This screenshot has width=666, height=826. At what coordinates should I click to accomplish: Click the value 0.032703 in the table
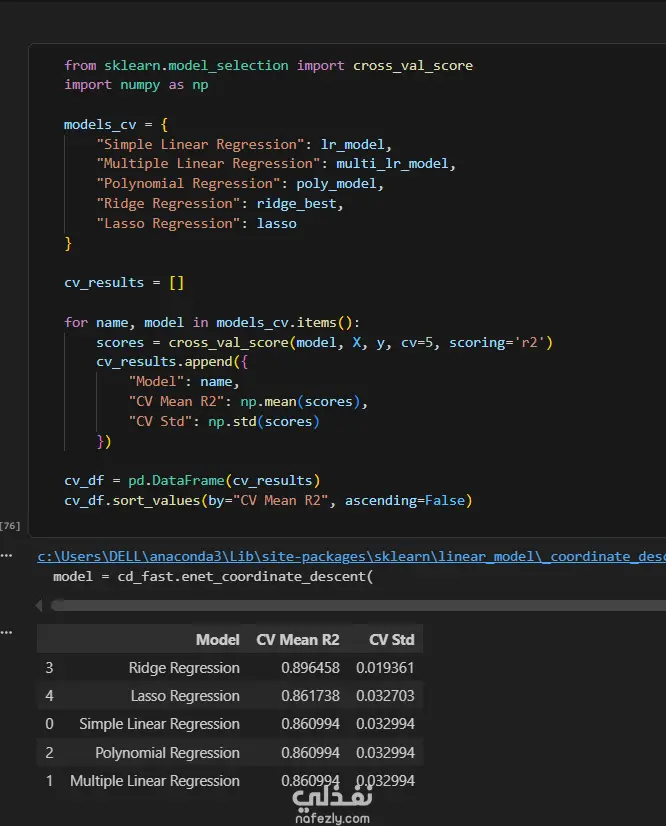pyautogui.click(x=385, y=696)
